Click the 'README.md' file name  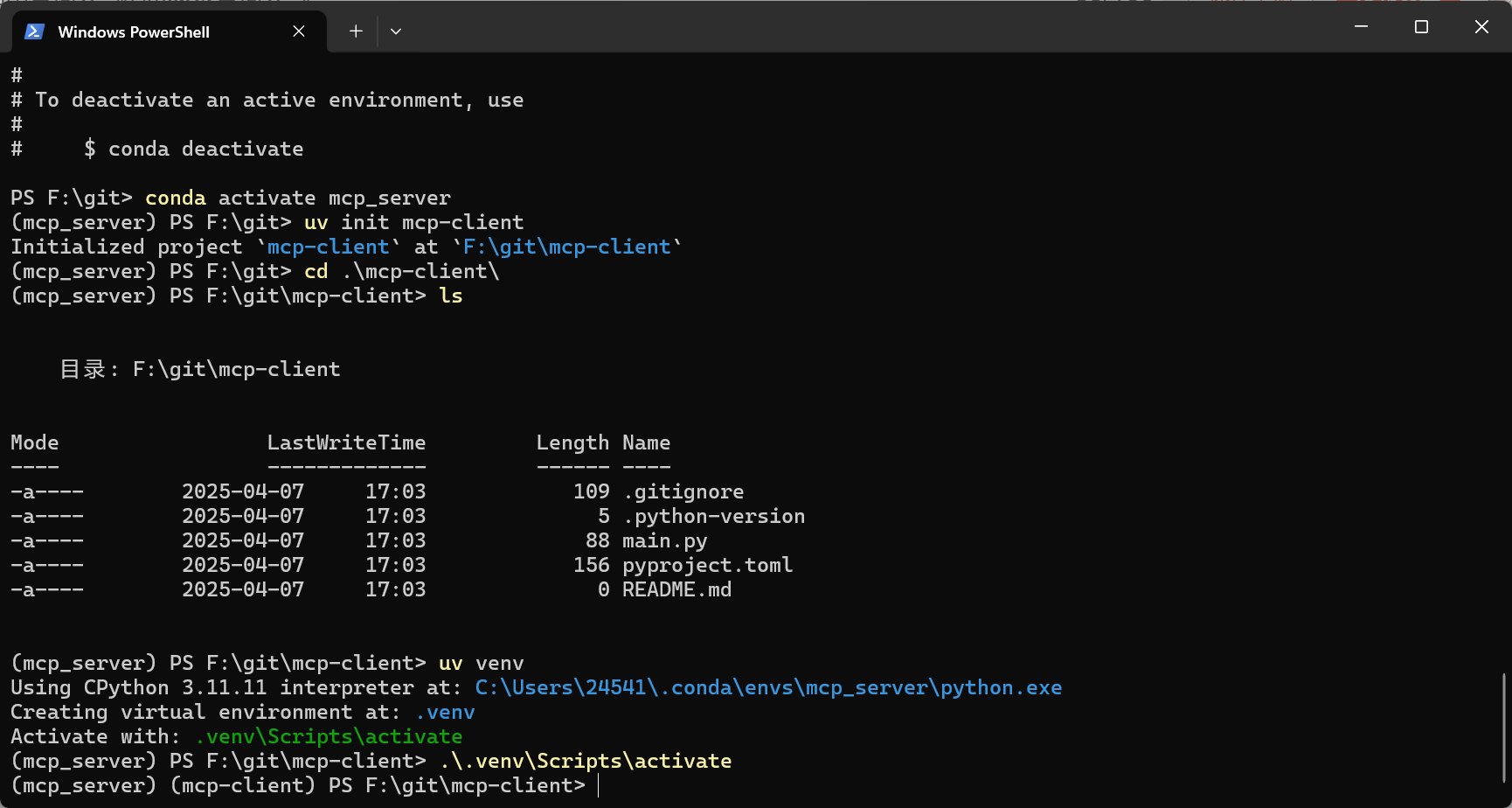coord(677,589)
